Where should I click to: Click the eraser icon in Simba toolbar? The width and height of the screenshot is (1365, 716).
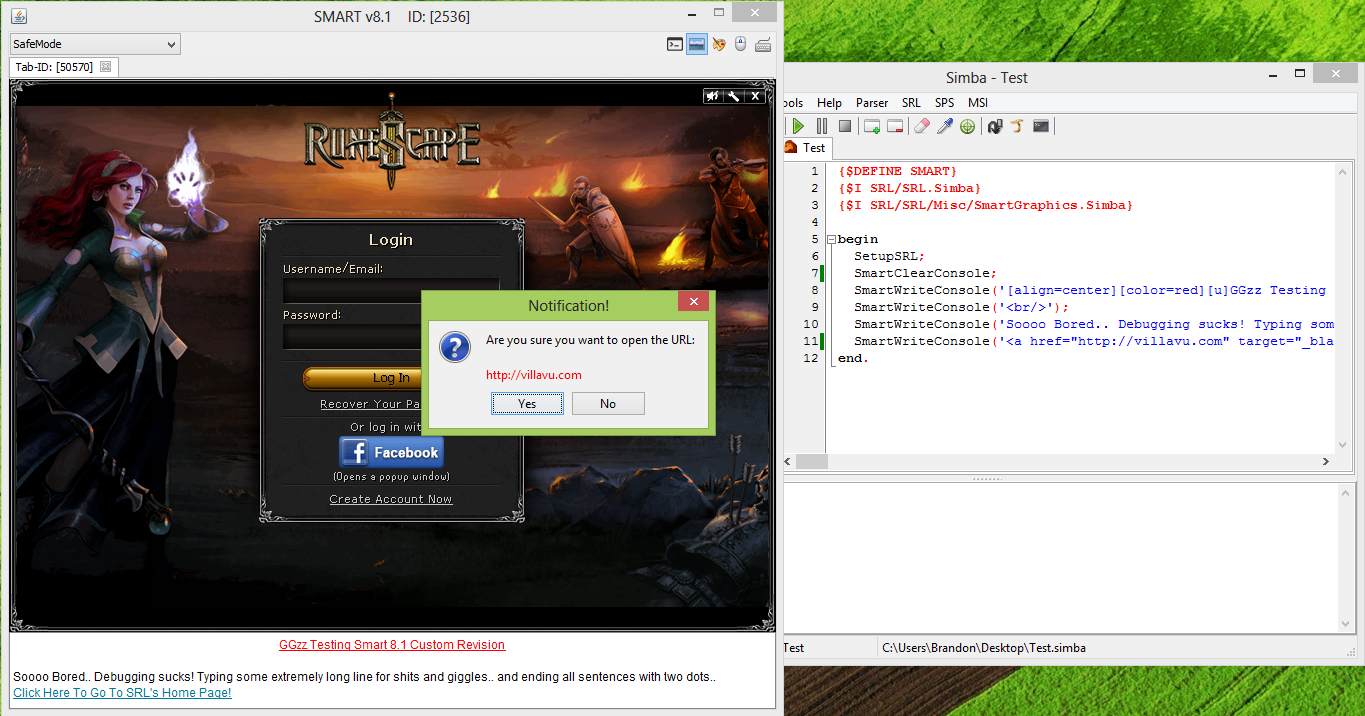pos(922,126)
